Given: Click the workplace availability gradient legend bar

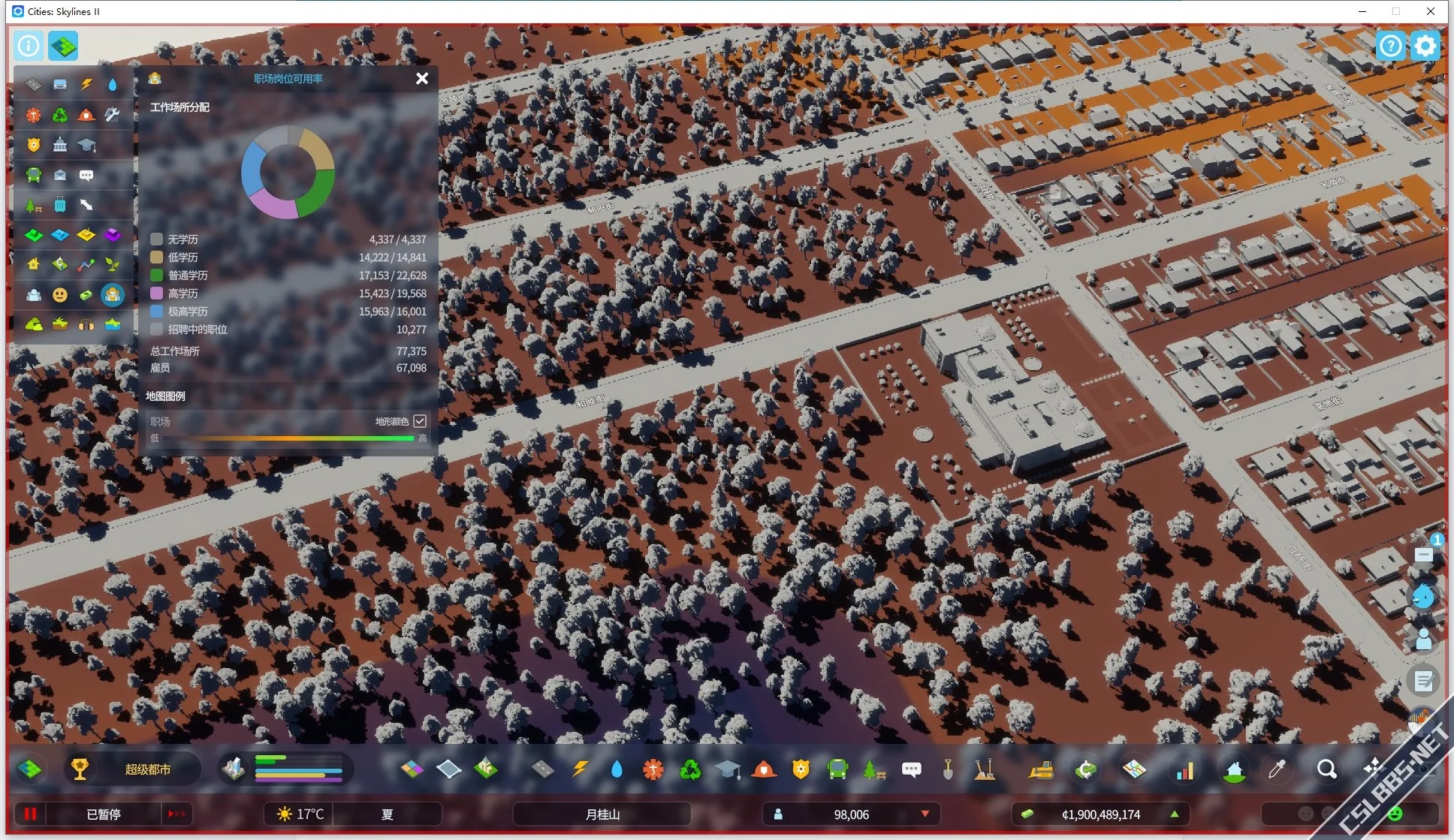Looking at the screenshot, I should coord(288,438).
